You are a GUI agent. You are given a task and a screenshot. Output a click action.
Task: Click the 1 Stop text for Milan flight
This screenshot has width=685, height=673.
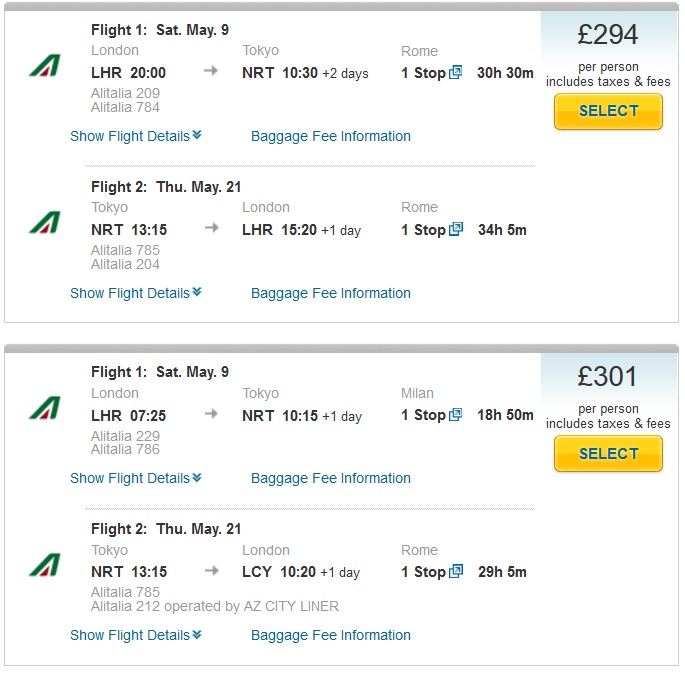[x=423, y=415]
